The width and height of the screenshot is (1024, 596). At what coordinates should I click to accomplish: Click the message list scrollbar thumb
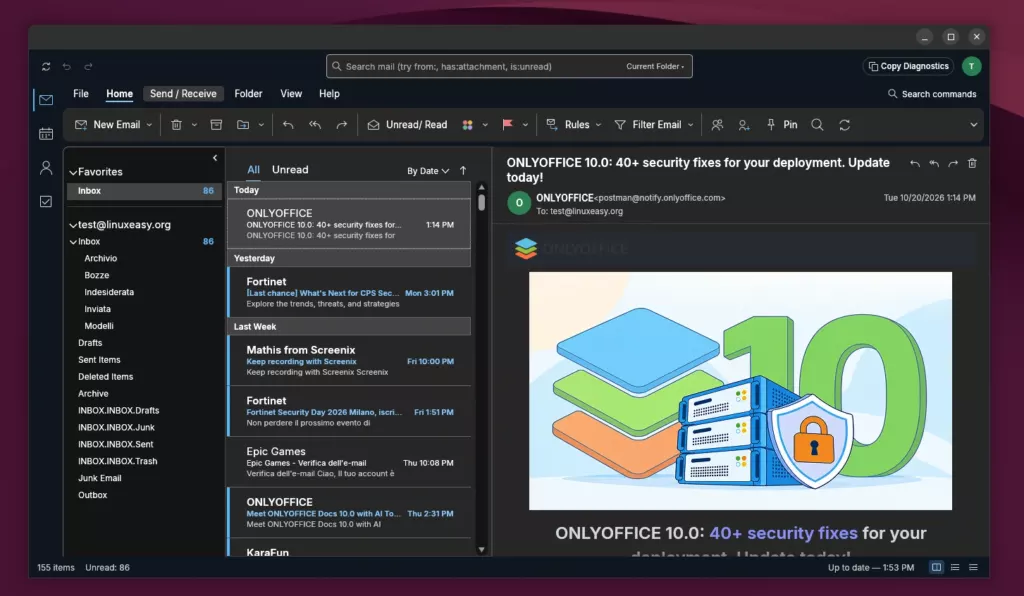point(481,202)
